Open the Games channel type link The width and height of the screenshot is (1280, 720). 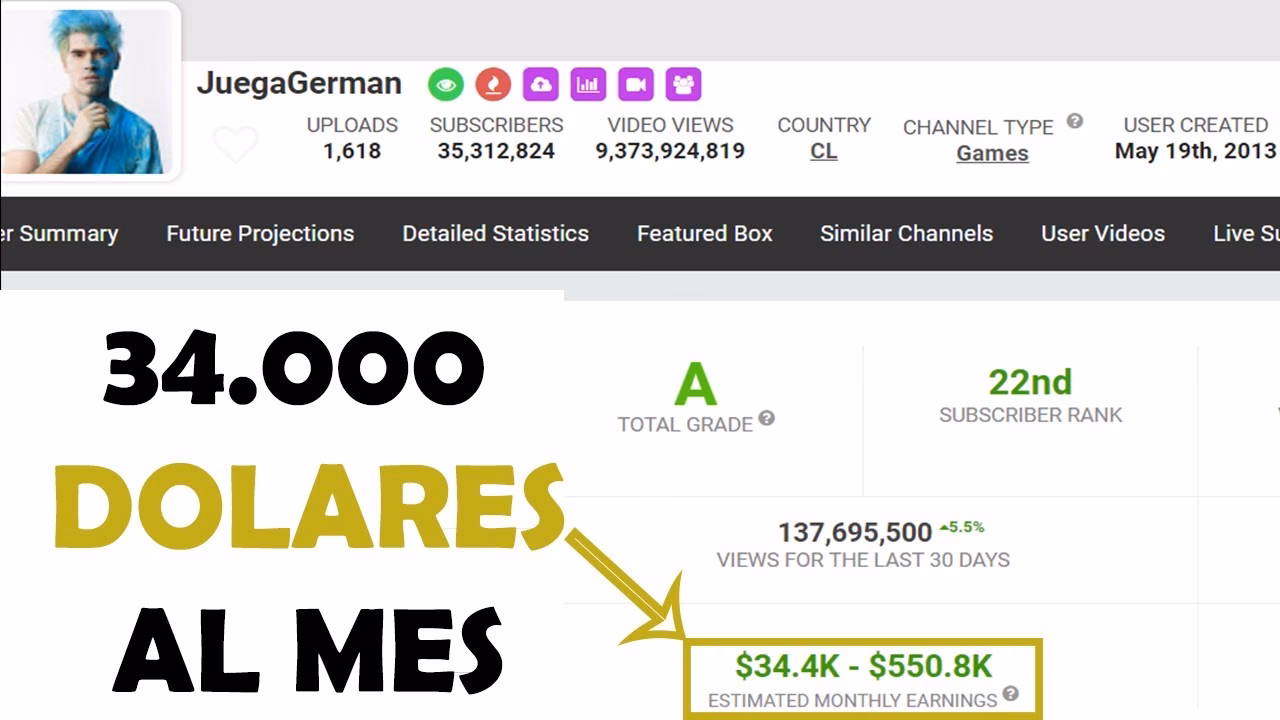[992, 154]
